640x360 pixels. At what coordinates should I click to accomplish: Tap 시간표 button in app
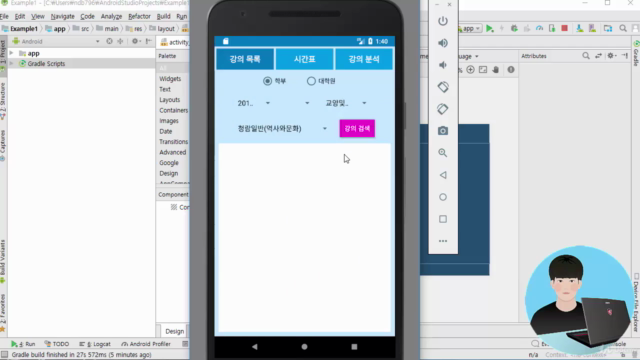click(x=304, y=59)
